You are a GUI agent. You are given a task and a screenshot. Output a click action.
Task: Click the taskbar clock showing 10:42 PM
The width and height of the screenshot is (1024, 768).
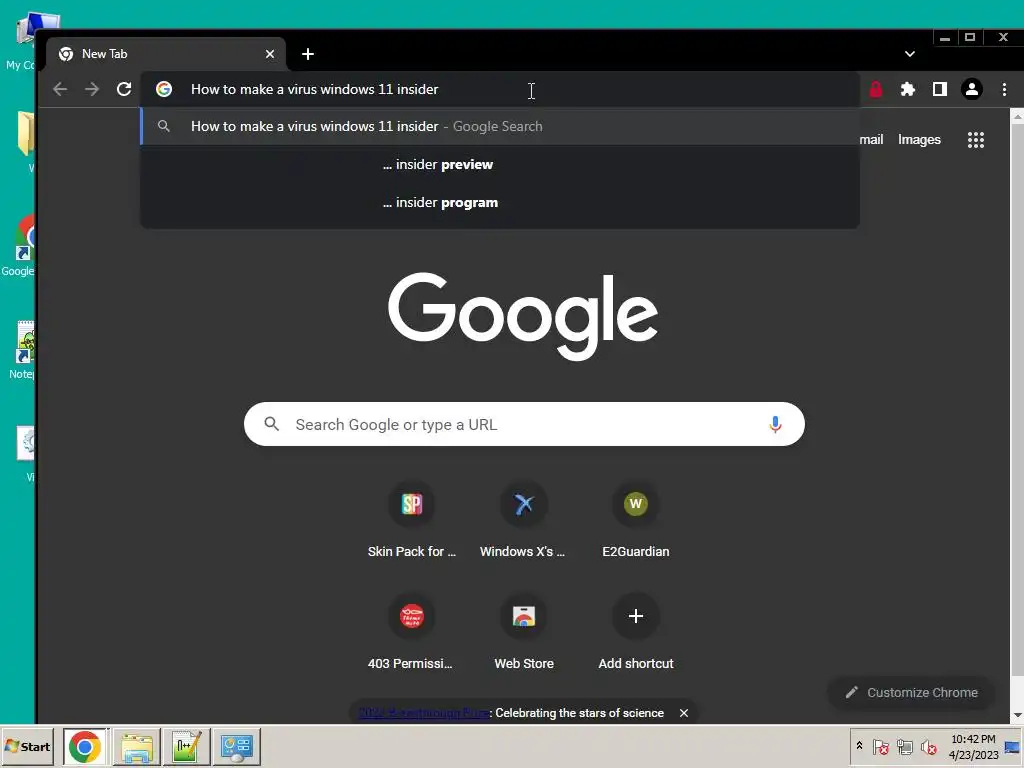(973, 746)
